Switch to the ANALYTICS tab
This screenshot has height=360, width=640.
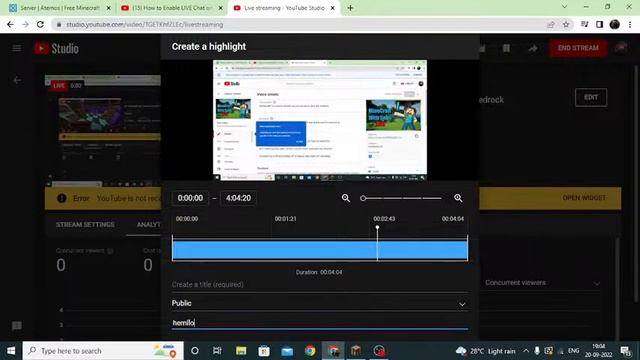[149, 224]
